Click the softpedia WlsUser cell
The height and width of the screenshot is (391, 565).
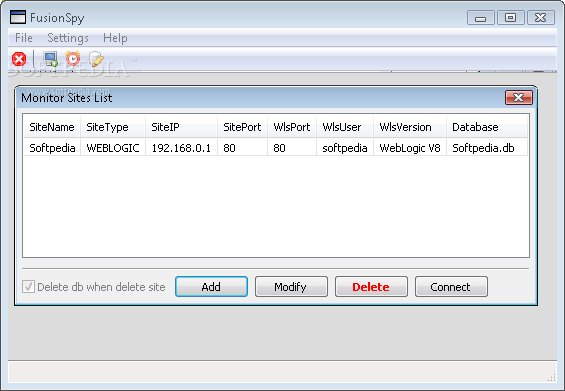coord(345,148)
